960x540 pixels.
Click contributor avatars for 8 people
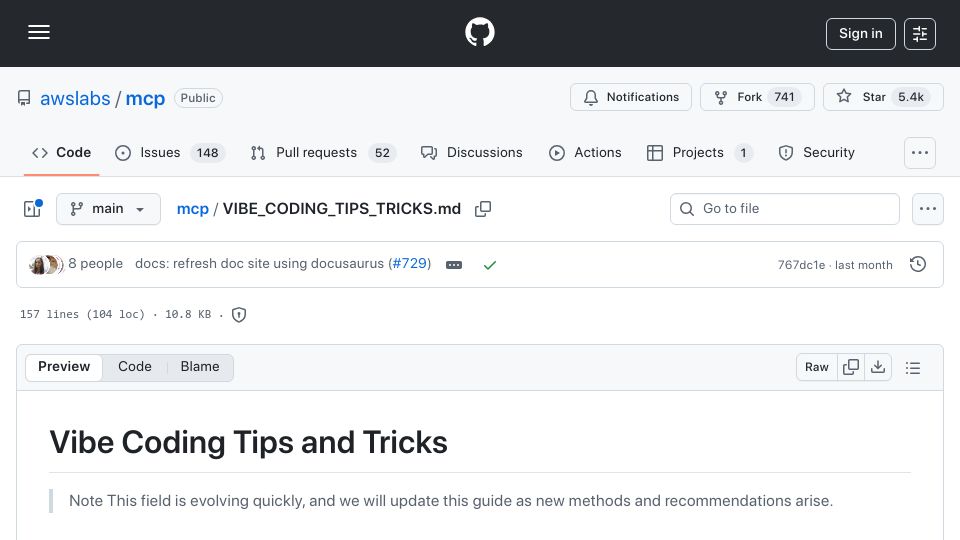point(45,264)
